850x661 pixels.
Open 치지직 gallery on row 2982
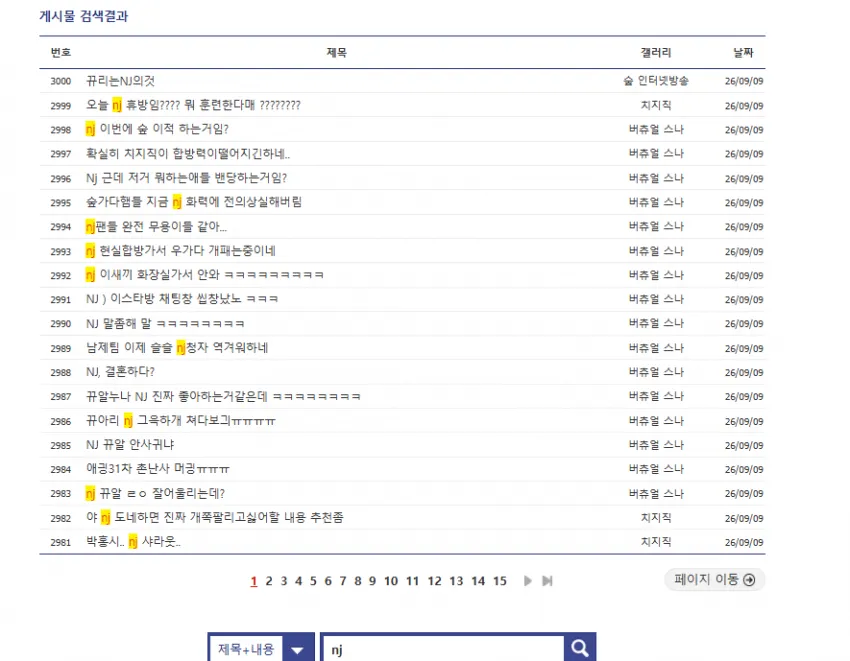coord(656,518)
